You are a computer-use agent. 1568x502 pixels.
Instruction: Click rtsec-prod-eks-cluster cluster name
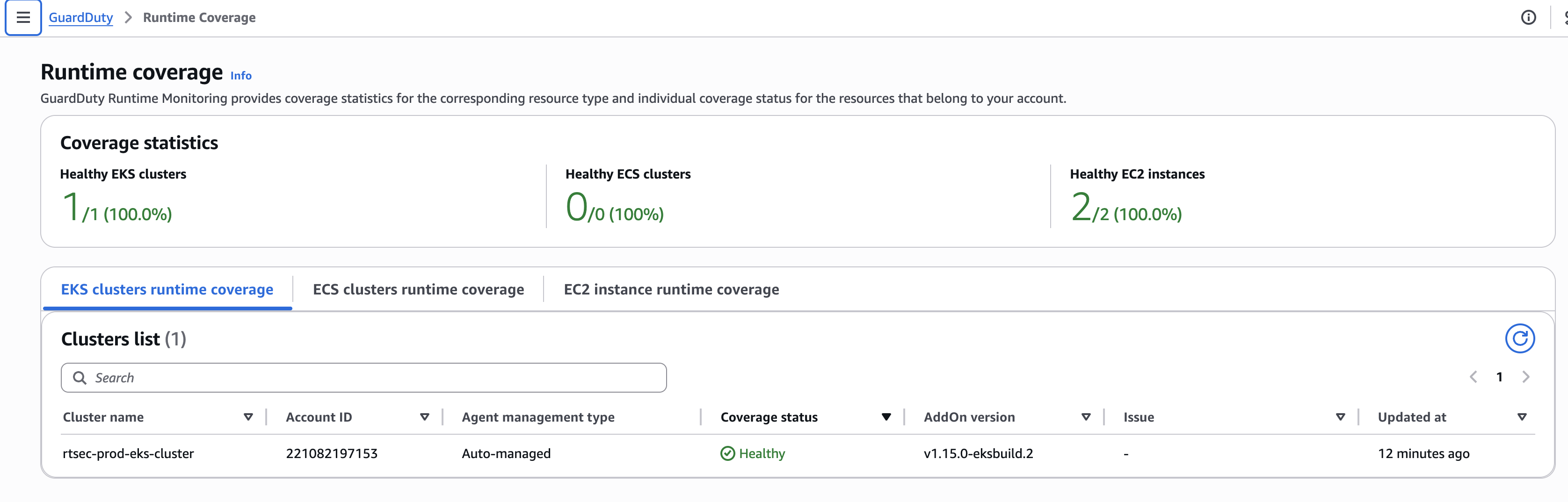click(x=129, y=454)
